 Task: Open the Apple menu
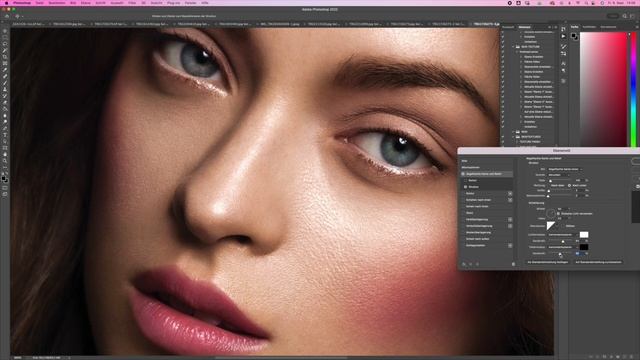point(6,3)
